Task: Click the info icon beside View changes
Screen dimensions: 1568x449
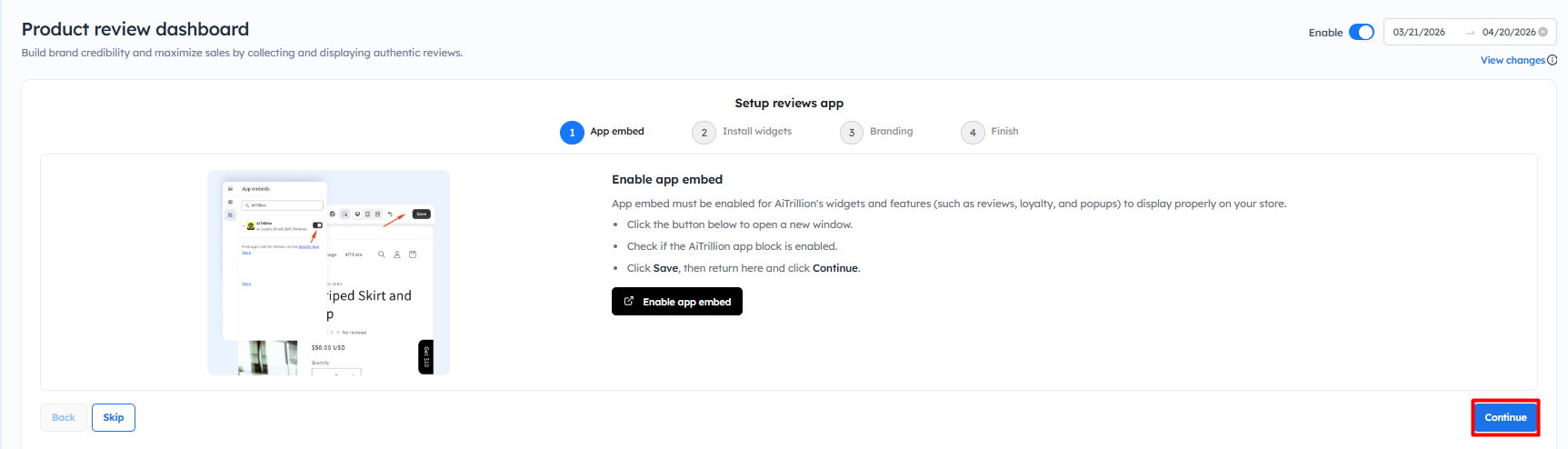Action: click(x=1553, y=60)
